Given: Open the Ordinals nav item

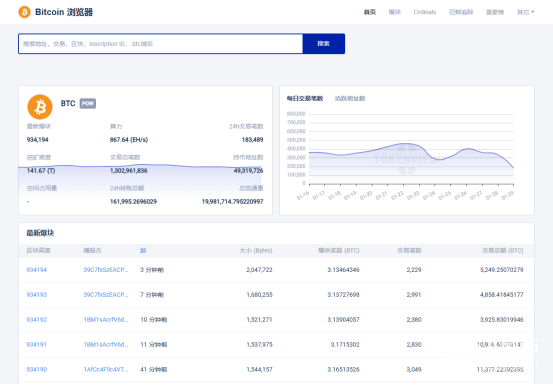Looking at the screenshot, I should point(425,12).
